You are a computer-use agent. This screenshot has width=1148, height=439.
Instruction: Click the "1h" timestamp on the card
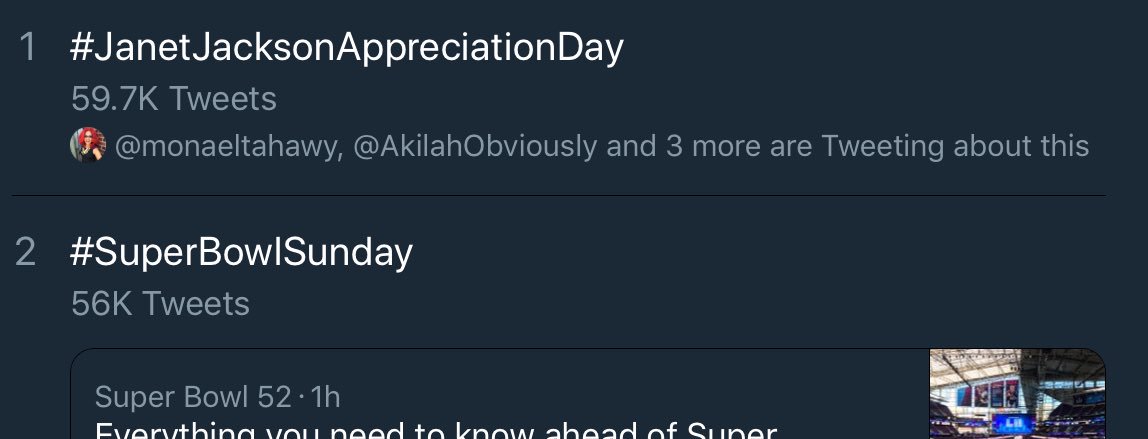coord(326,397)
